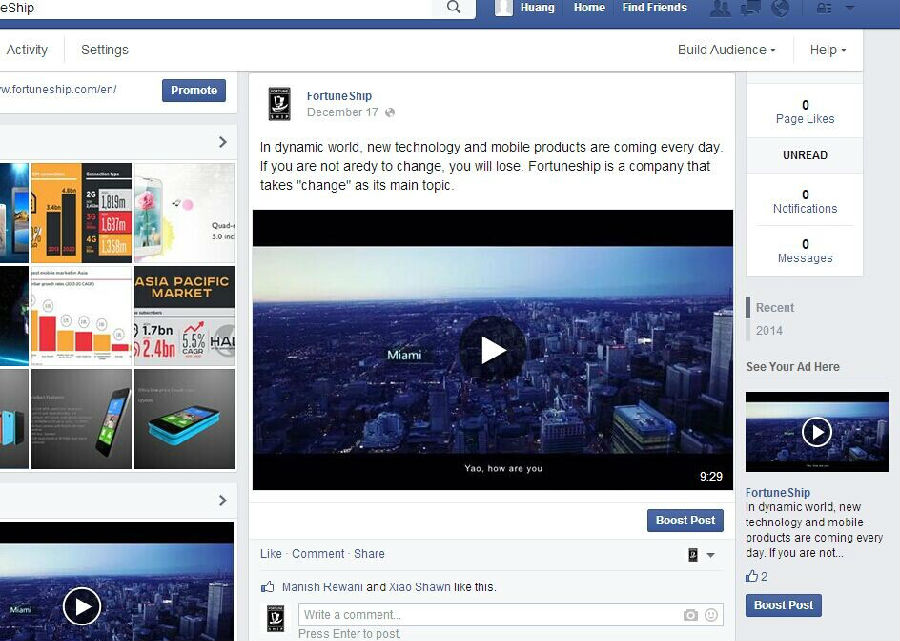Click Boost Post in the ad sidebar
This screenshot has height=641, width=900.
[783, 605]
